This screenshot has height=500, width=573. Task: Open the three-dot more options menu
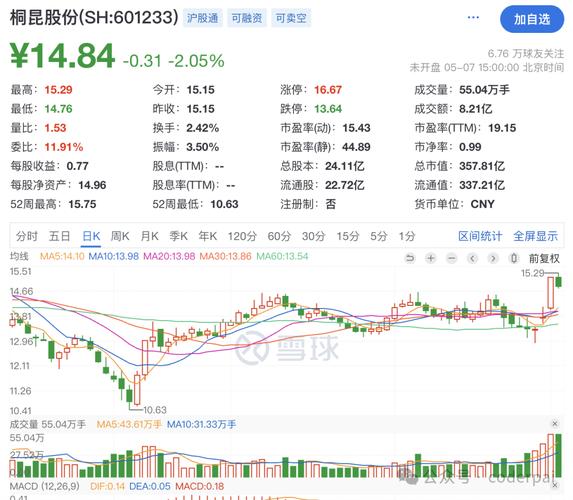[x=473, y=17]
